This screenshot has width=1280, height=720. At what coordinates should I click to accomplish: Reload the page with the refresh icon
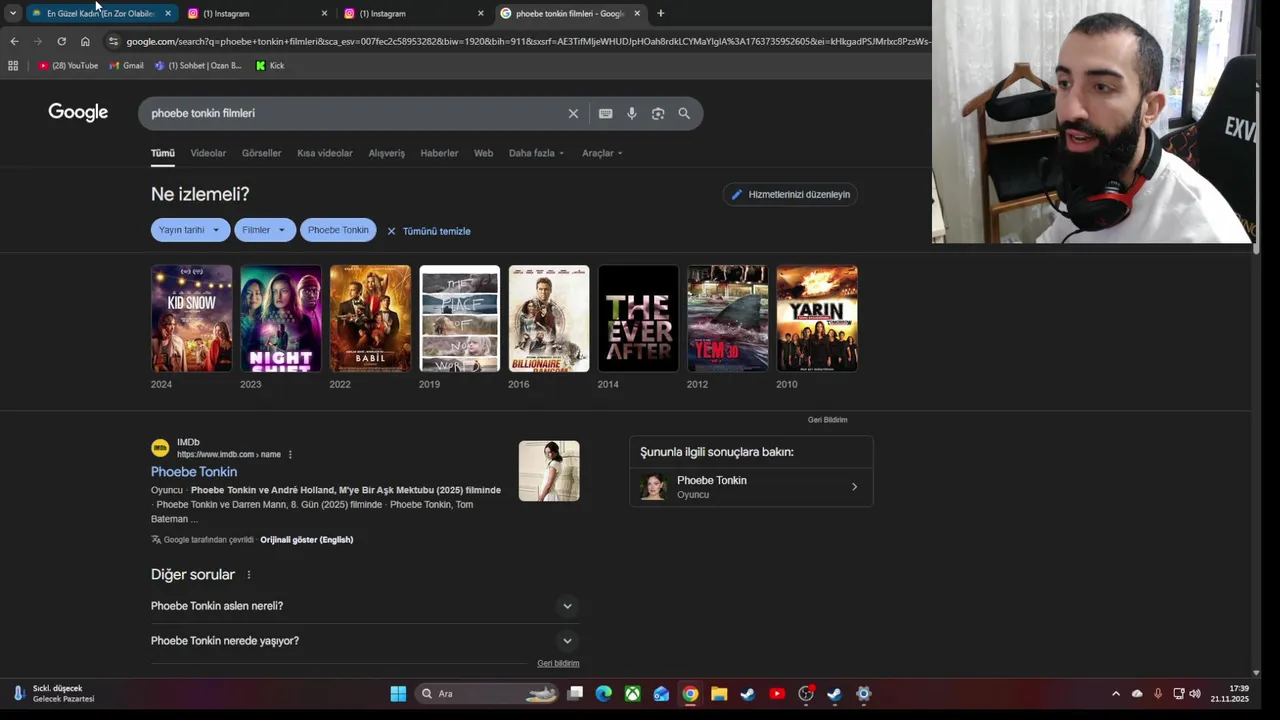61,41
